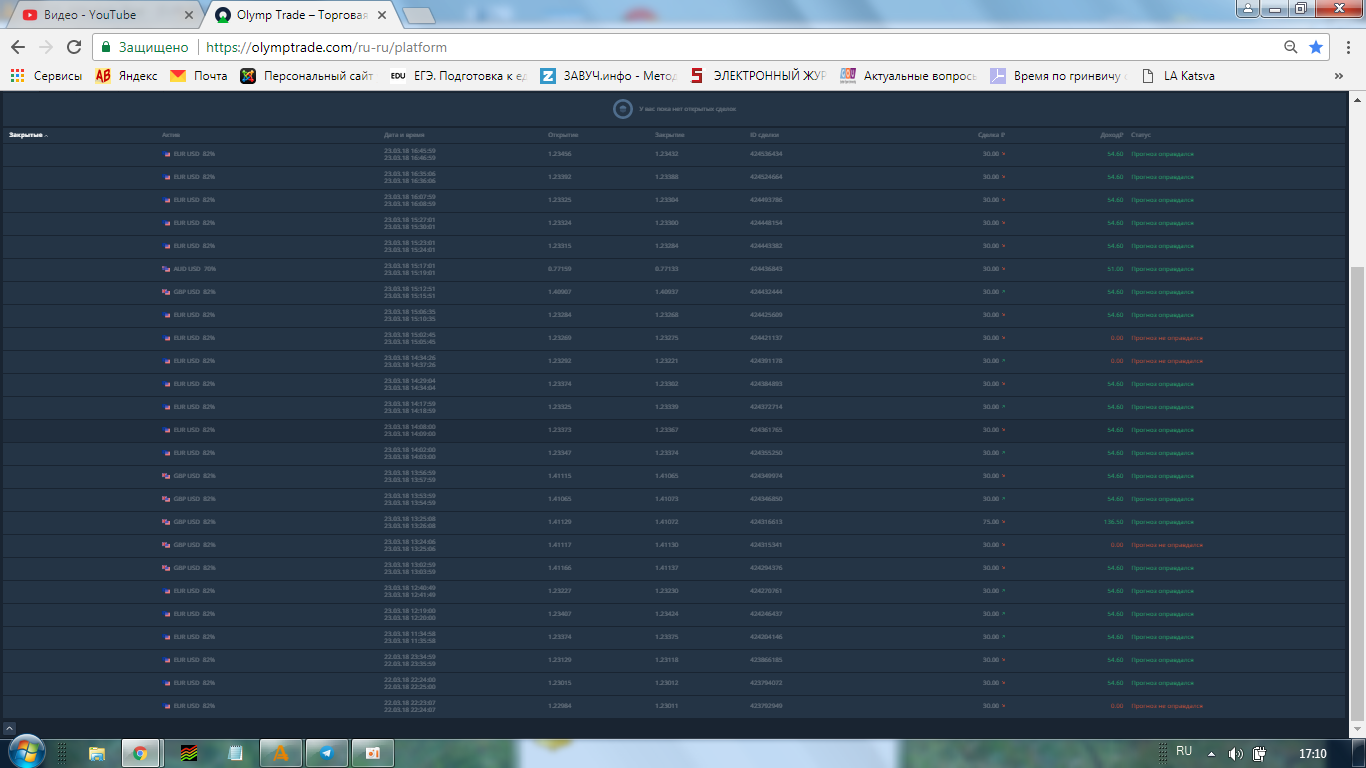This screenshot has height=768, width=1366.
Task: Click the 136.50 income value
Action: [1114, 522]
